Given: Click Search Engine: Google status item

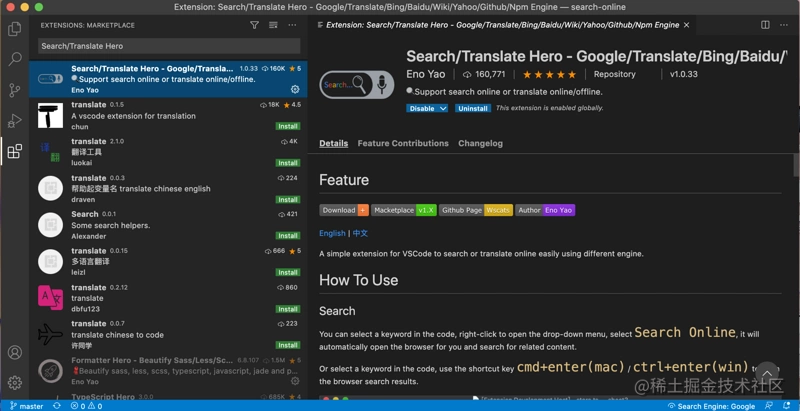Looking at the screenshot, I should (711, 406).
